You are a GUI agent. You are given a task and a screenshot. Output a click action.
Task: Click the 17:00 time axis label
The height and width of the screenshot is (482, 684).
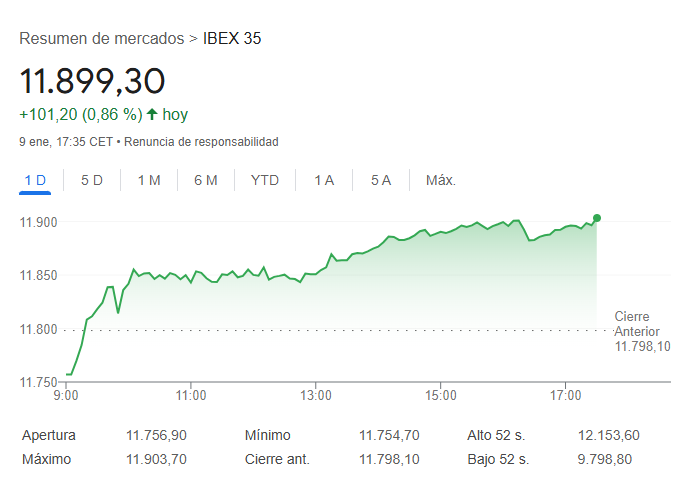(565, 394)
